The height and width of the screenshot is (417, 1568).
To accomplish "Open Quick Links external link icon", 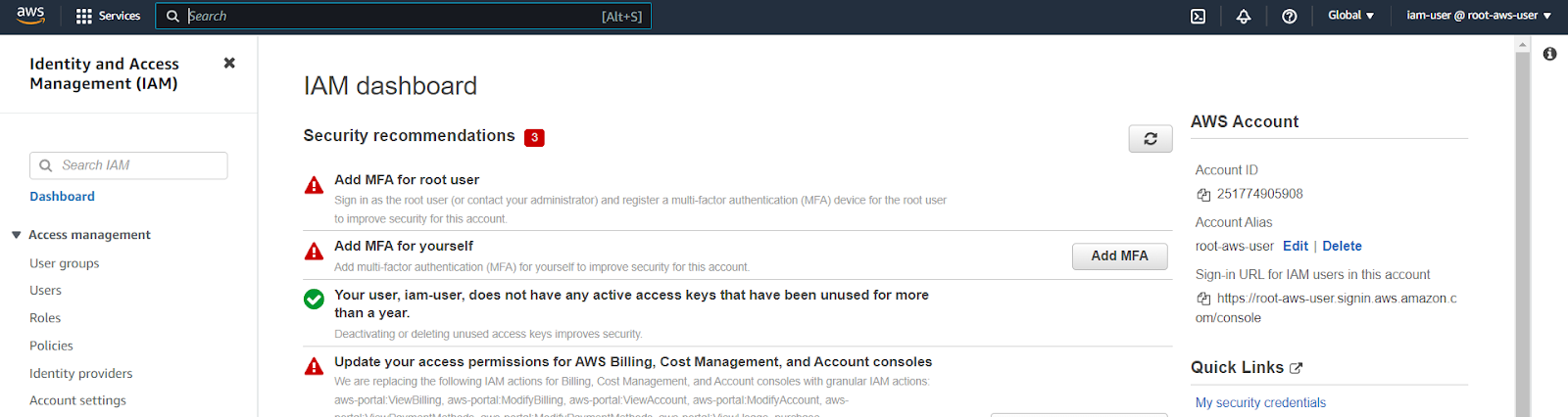I will point(1297,368).
